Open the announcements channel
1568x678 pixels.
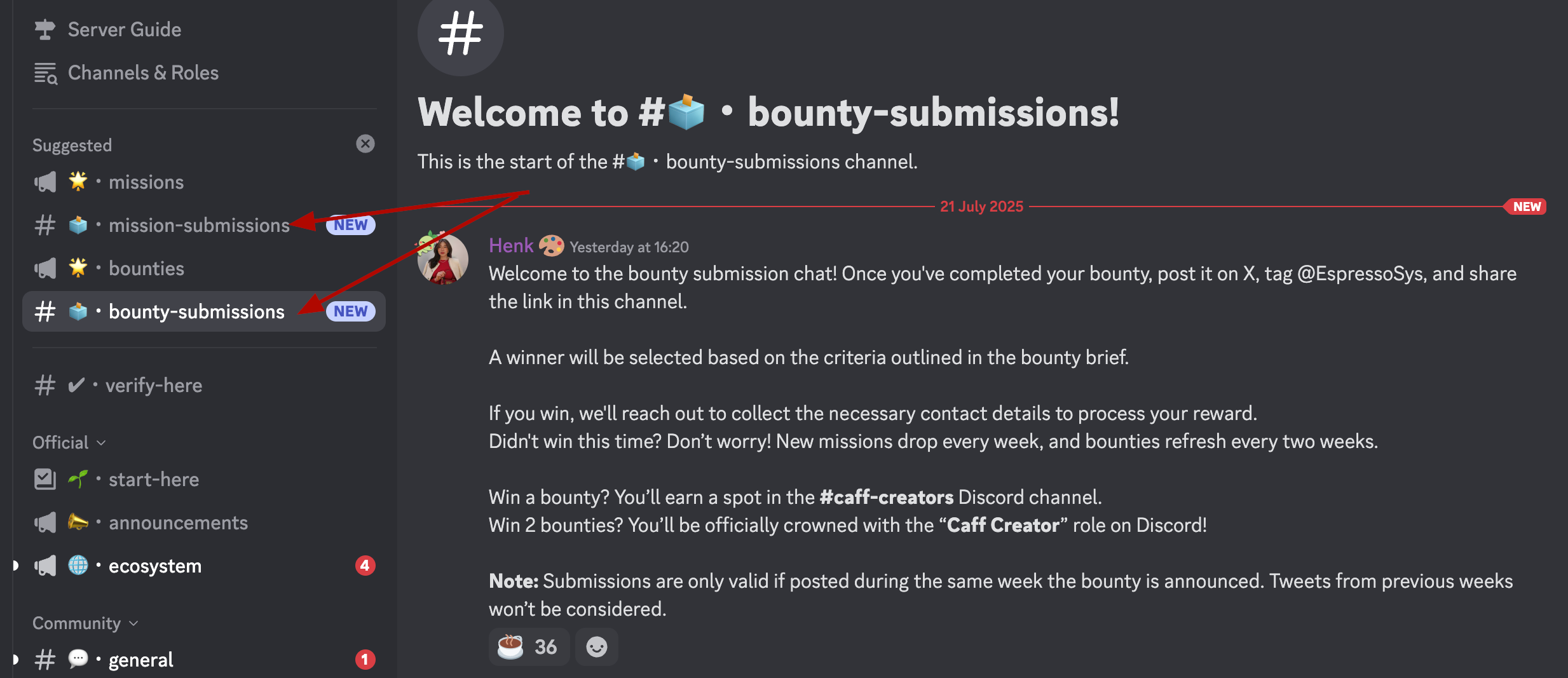click(x=178, y=523)
